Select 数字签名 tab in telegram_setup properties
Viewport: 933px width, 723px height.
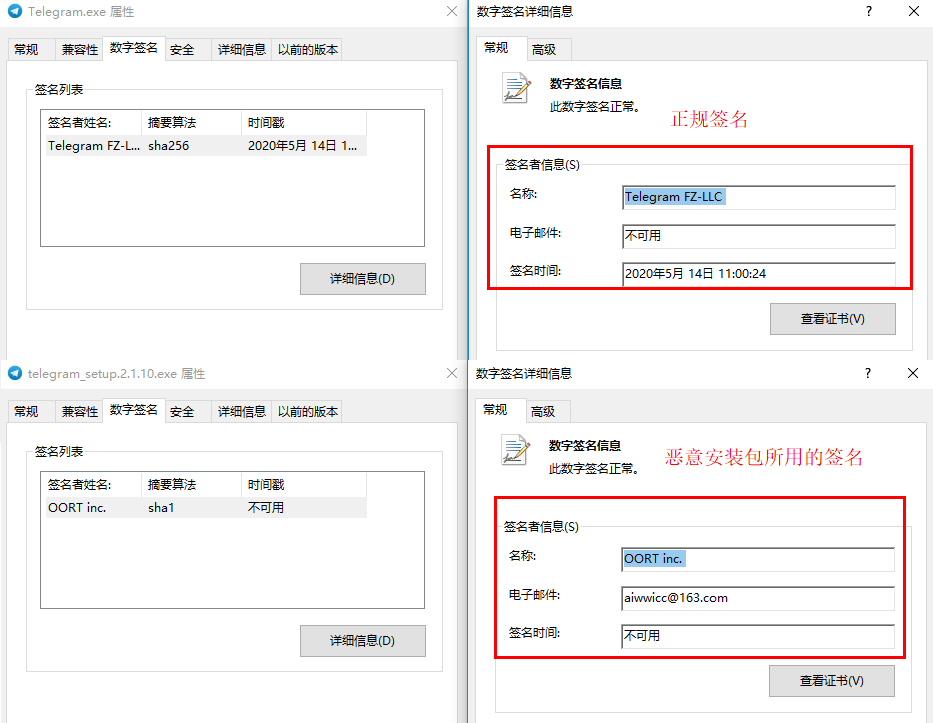[134, 409]
